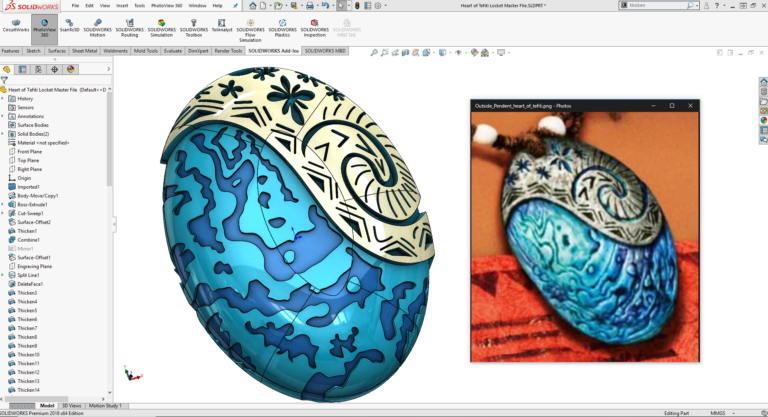Open the Insert menu
Screen dimensions: 768x417
tap(120, 5)
